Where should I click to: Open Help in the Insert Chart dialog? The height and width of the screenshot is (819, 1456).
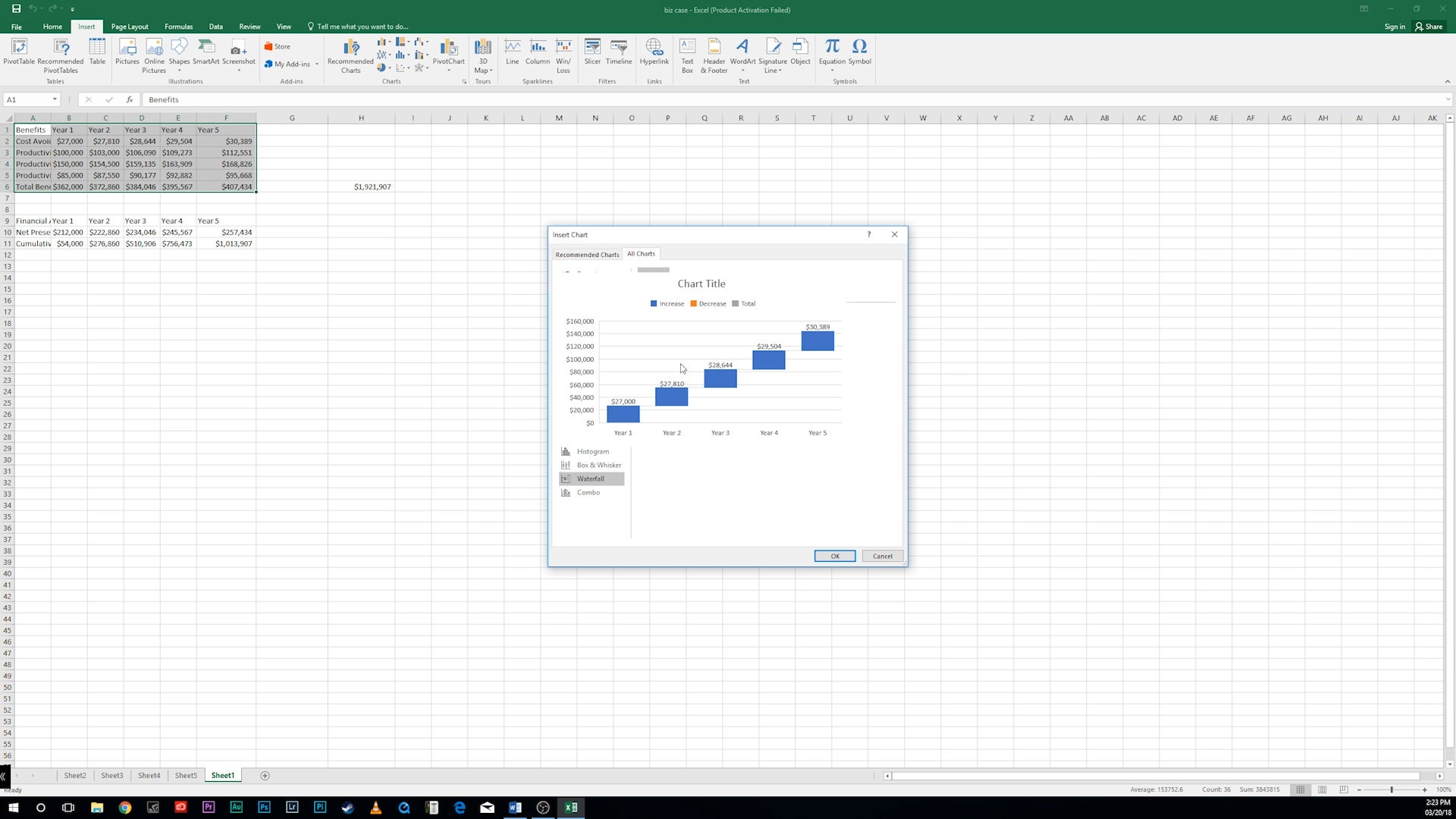click(x=869, y=234)
